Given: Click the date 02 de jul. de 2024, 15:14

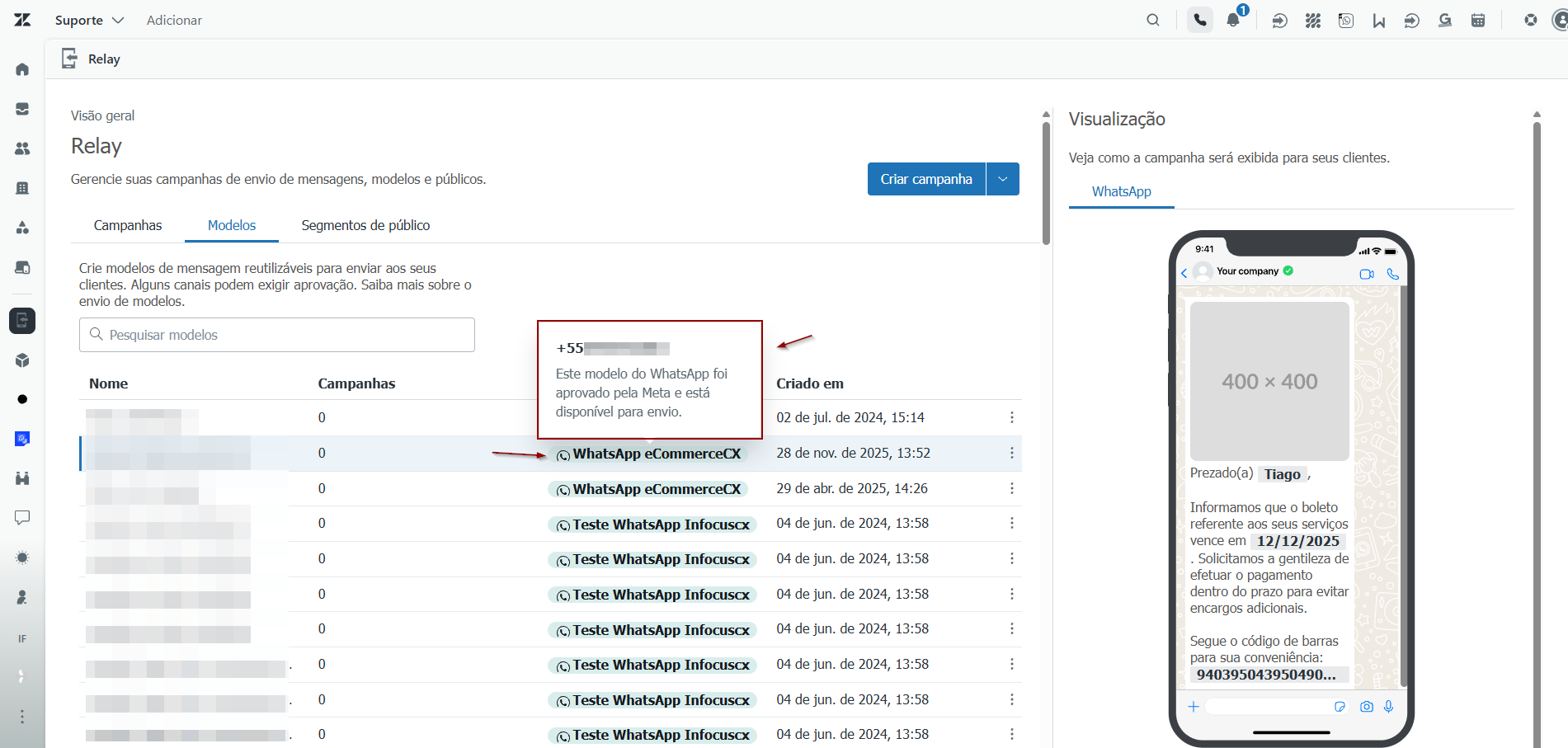Looking at the screenshot, I should pyautogui.click(x=850, y=417).
